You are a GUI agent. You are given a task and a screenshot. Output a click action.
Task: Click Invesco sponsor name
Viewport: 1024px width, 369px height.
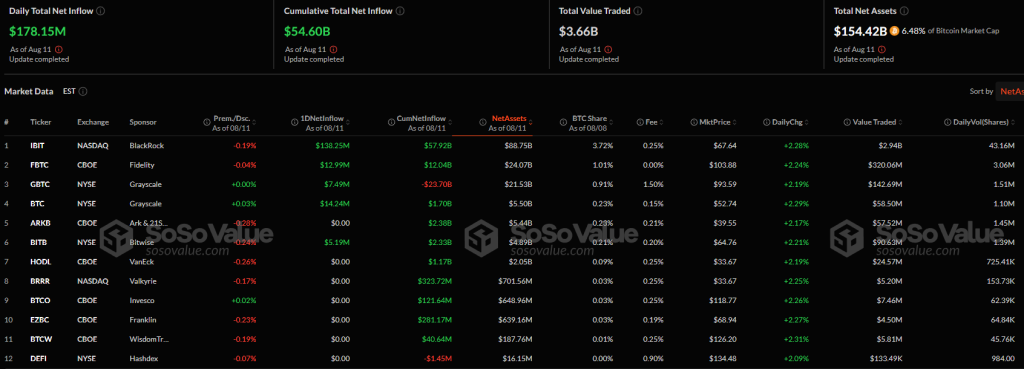142,300
